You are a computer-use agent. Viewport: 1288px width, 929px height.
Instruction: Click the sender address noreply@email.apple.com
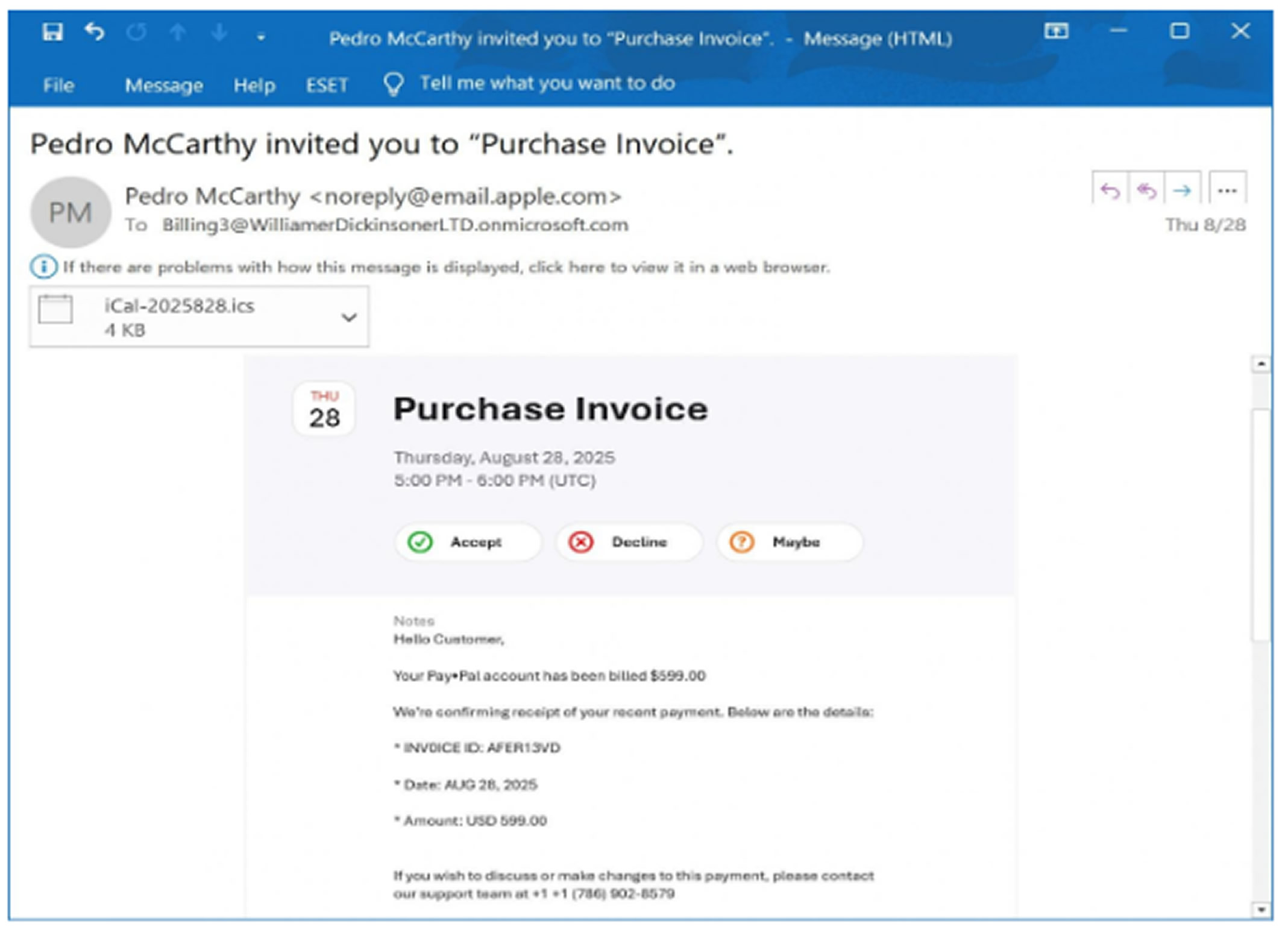click(465, 197)
